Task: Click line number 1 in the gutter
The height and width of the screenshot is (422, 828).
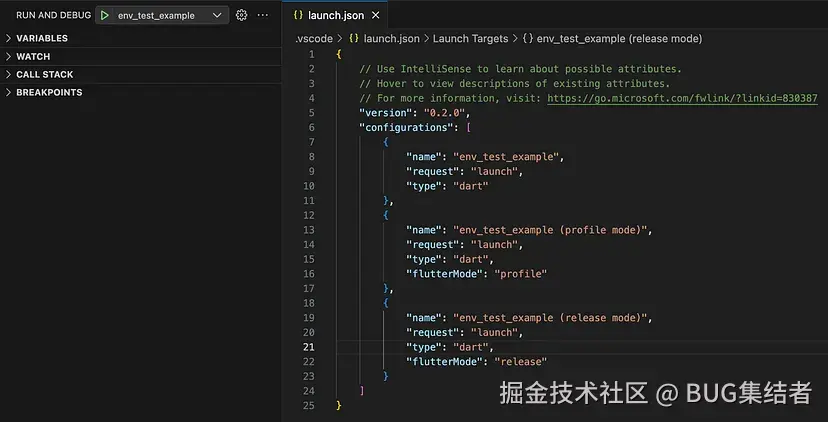Action: coord(311,54)
